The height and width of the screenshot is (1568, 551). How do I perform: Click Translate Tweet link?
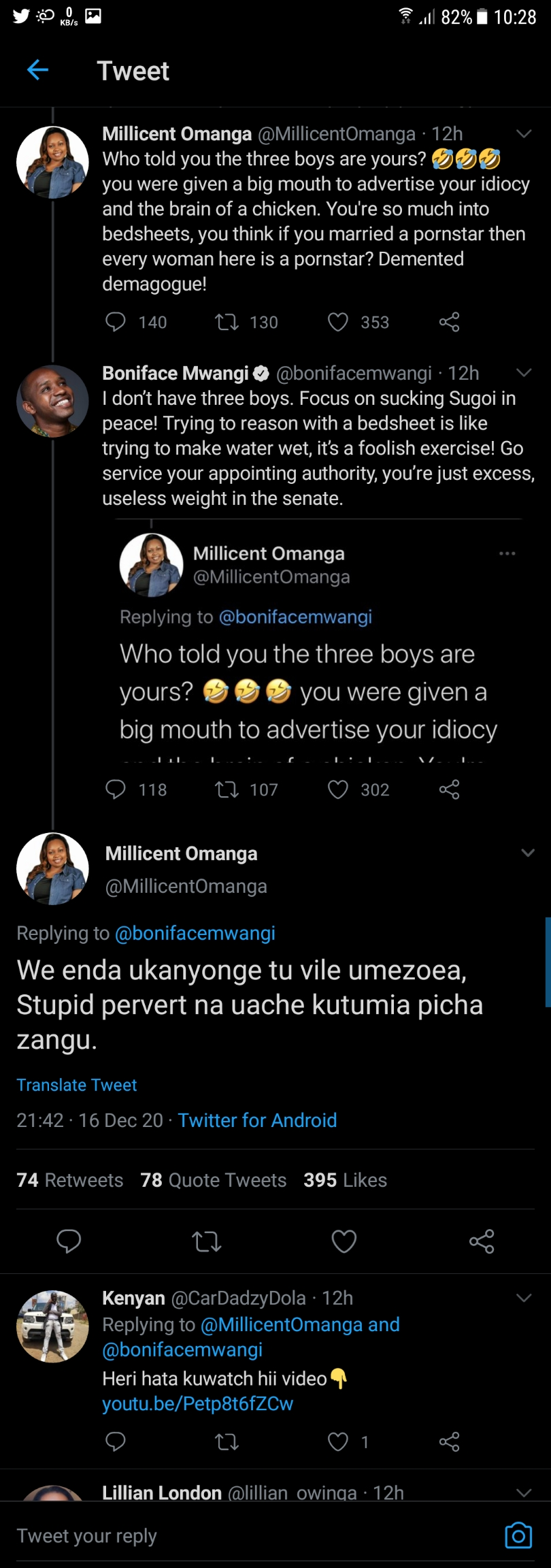[x=77, y=1085]
